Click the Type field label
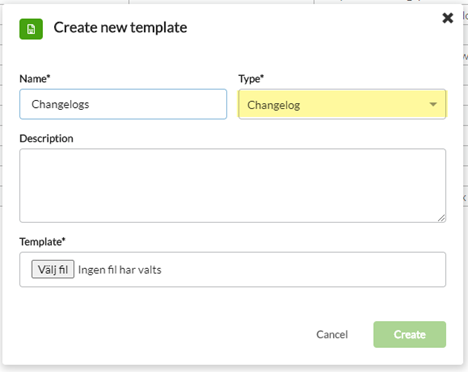 tap(251, 79)
